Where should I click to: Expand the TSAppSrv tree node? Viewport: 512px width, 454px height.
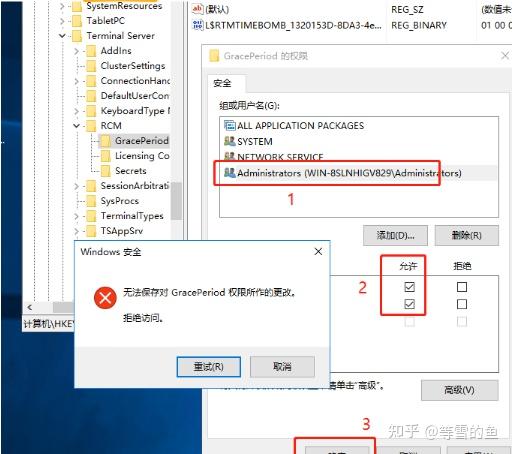pos(76,231)
